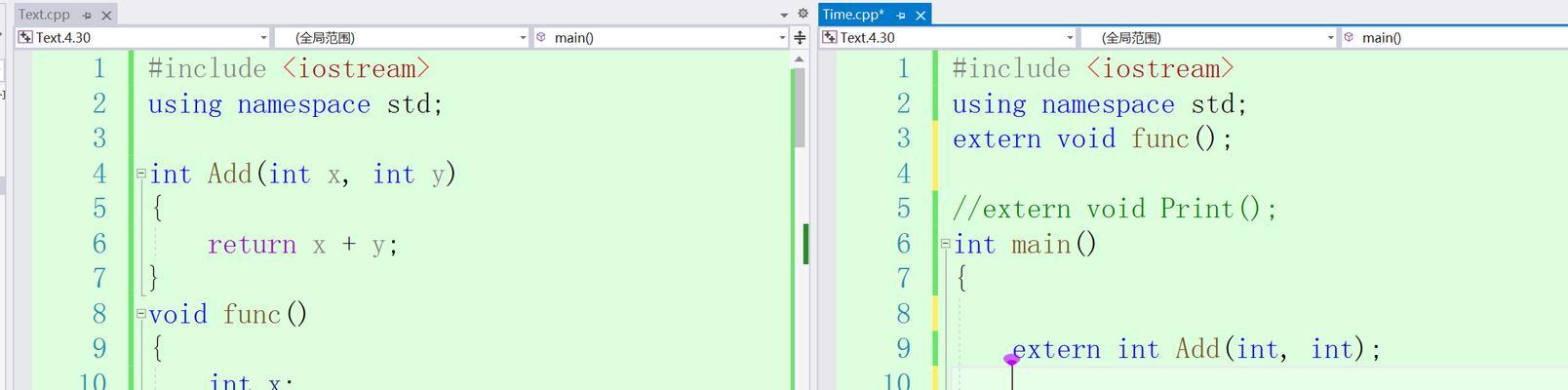Click 'return x + y;' line
1568x390 pixels.
coord(302,244)
